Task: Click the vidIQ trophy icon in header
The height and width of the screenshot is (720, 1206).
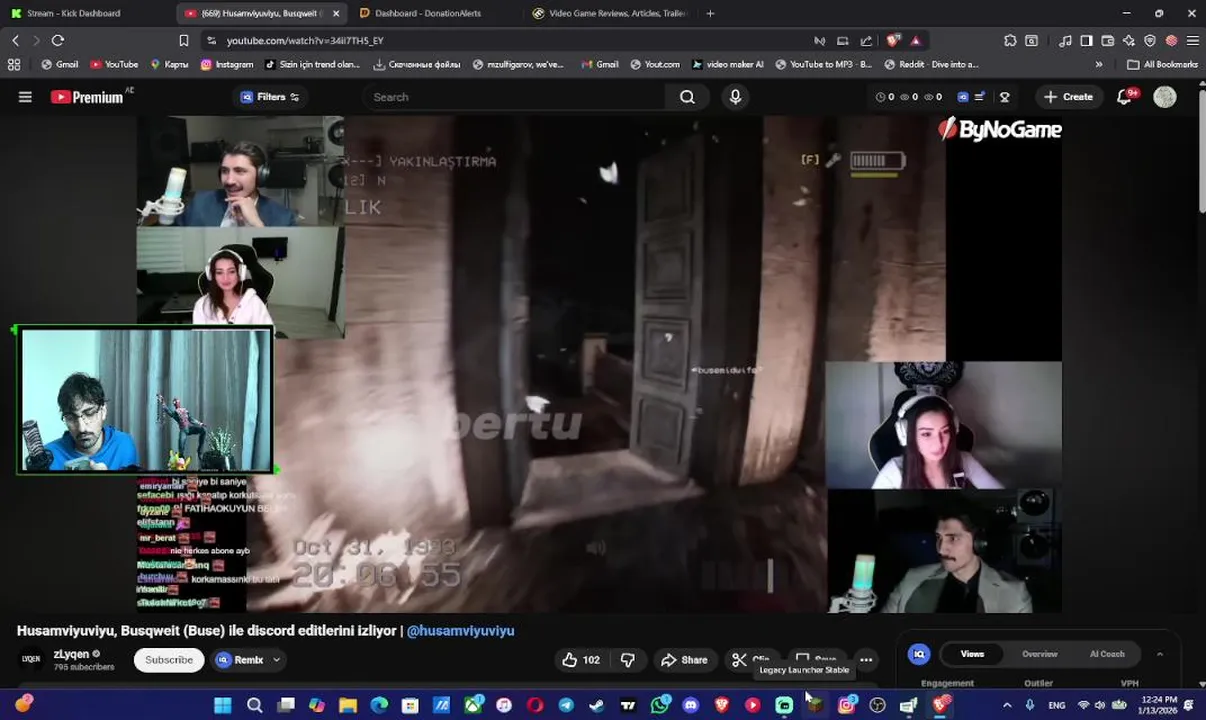Action: pos(1004,97)
